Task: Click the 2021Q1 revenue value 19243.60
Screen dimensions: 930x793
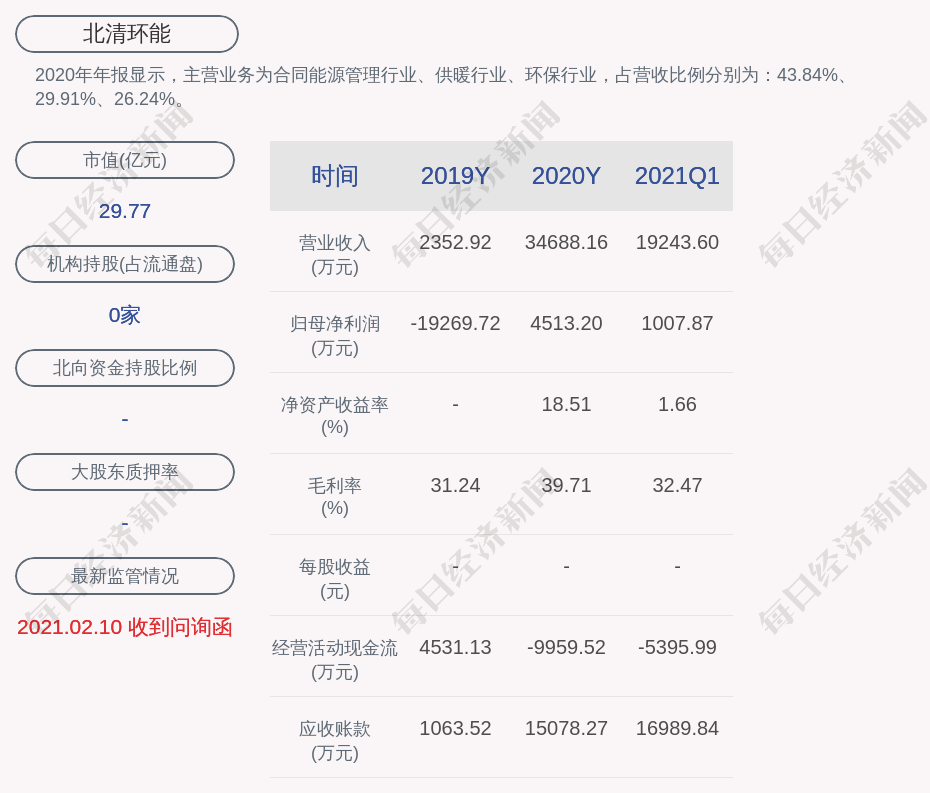Action: [x=677, y=243]
